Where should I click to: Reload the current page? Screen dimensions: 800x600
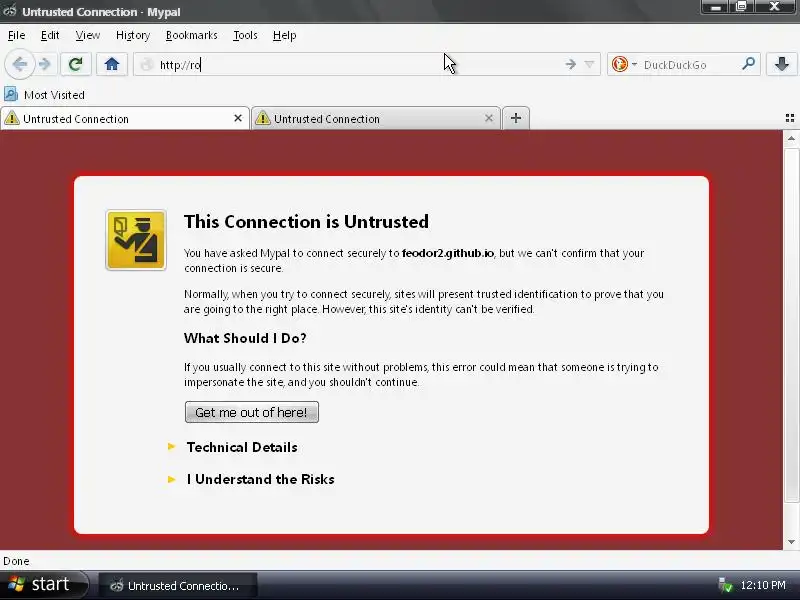76,64
